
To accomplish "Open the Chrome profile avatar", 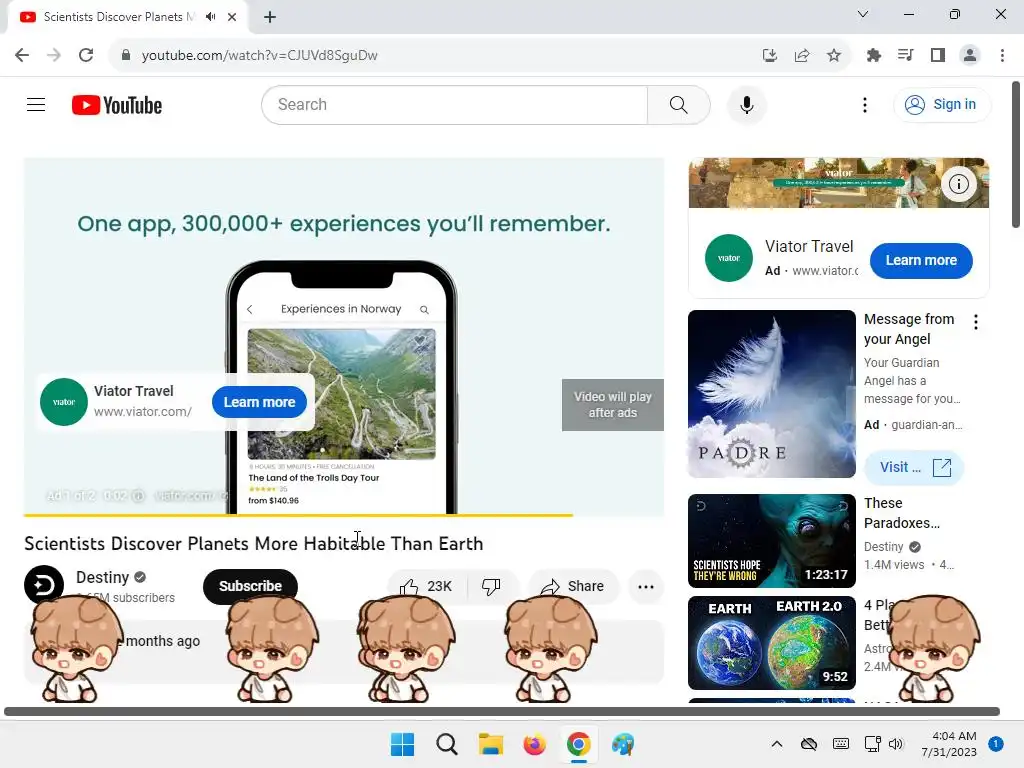I will point(970,55).
